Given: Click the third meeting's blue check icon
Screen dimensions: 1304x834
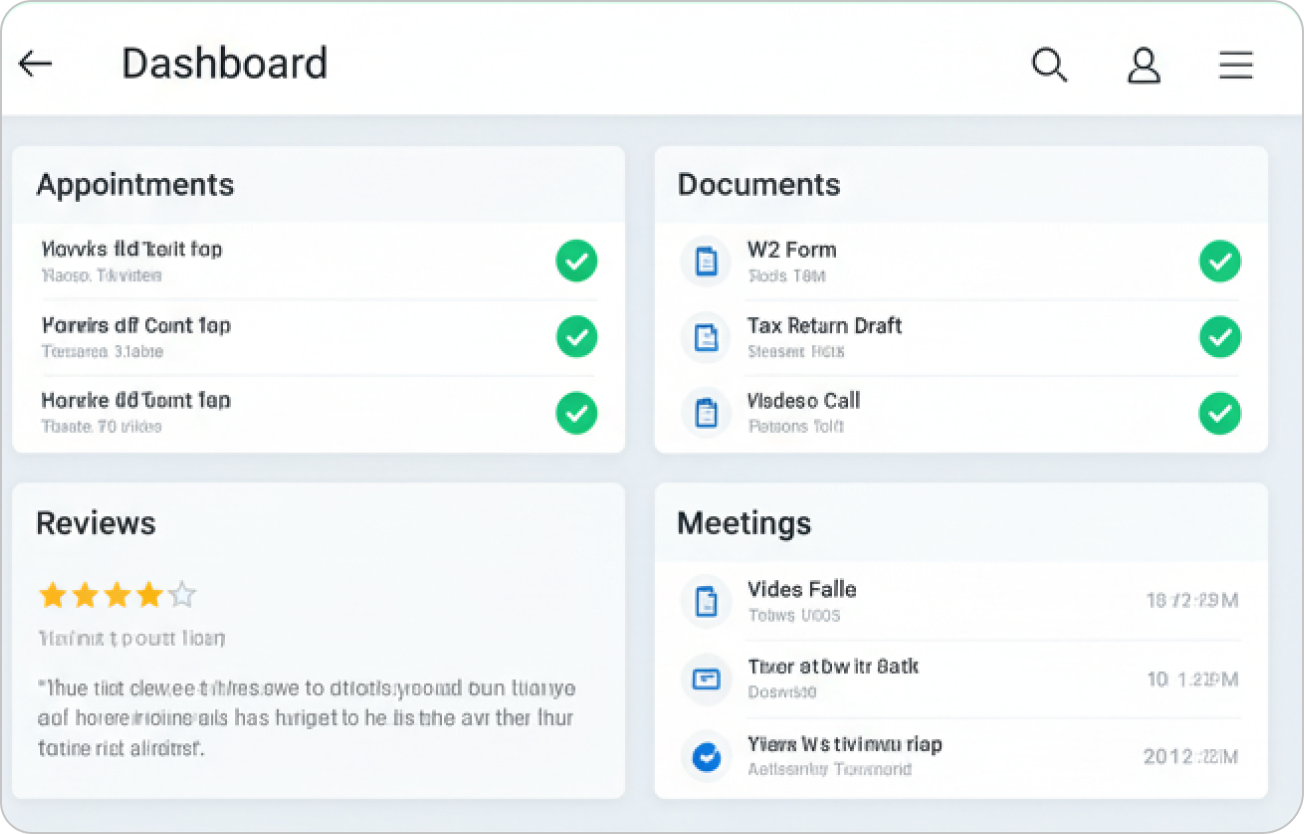Looking at the screenshot, I should pyautogui.click(x=706, y=757).
